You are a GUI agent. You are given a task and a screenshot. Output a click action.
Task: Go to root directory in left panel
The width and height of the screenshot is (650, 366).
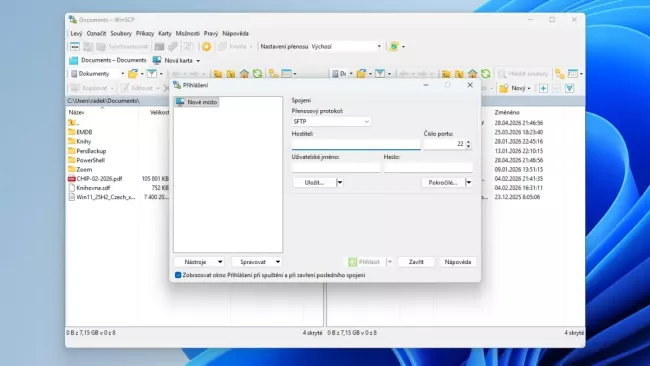(231, 74)
